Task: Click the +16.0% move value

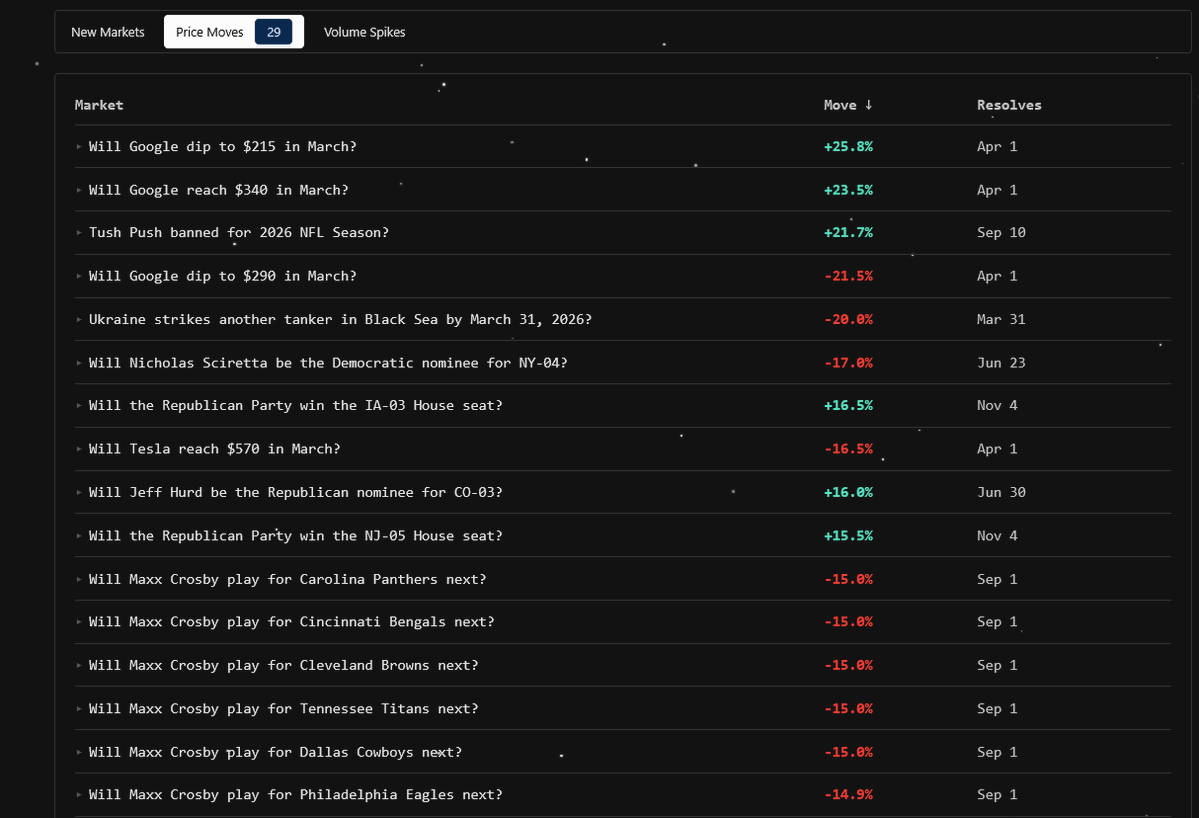Action: tap(848, 492)
